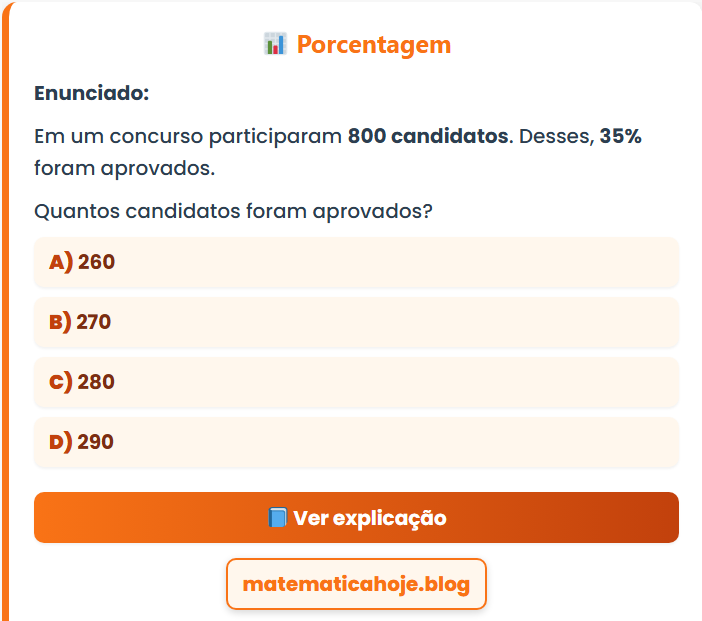
Task: Click the bold 800 candidatos text
Action: [x=428, y=136]
